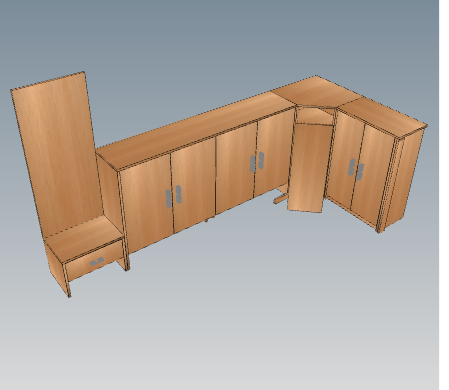The image size is (449, 390).
Task: Click the handles on the middle door pair
Action: point(257,162)
